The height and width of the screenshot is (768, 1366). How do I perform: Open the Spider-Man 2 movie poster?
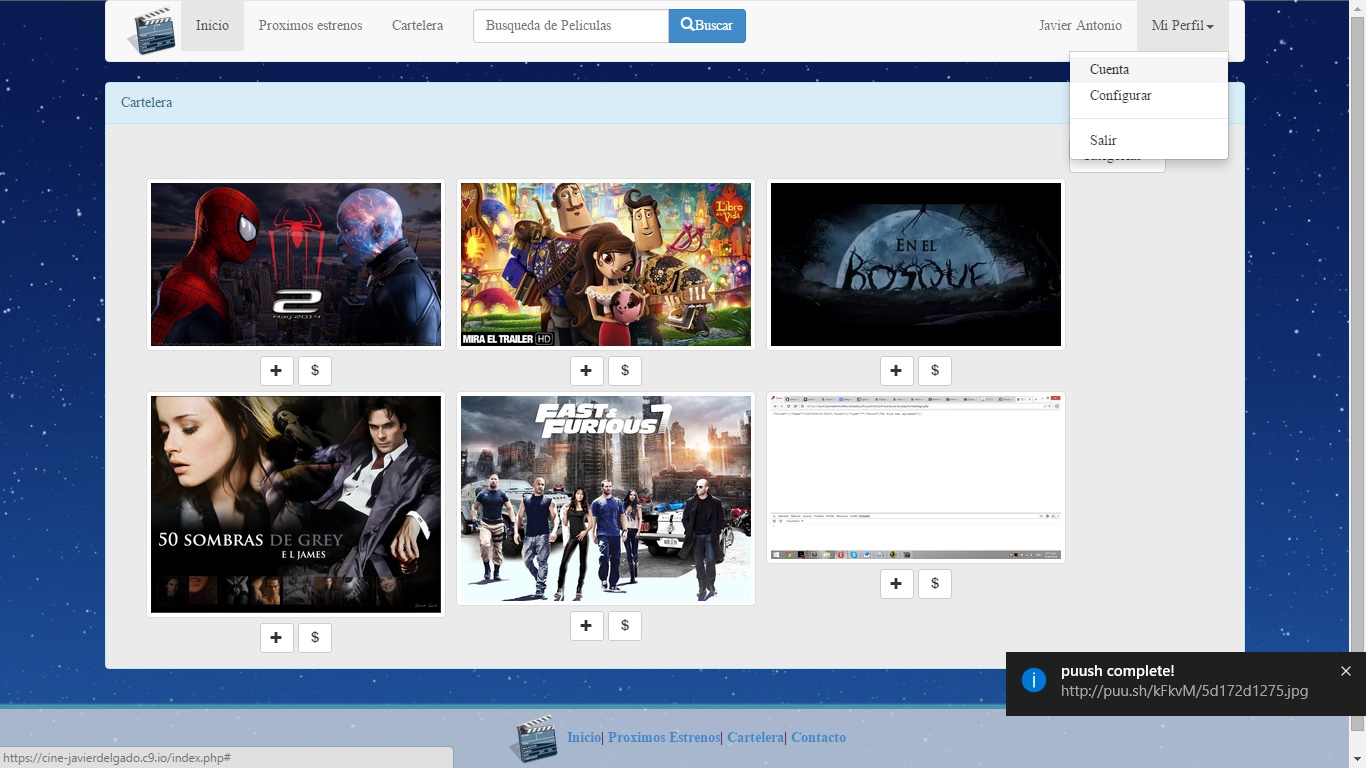[x=296, y=265]
